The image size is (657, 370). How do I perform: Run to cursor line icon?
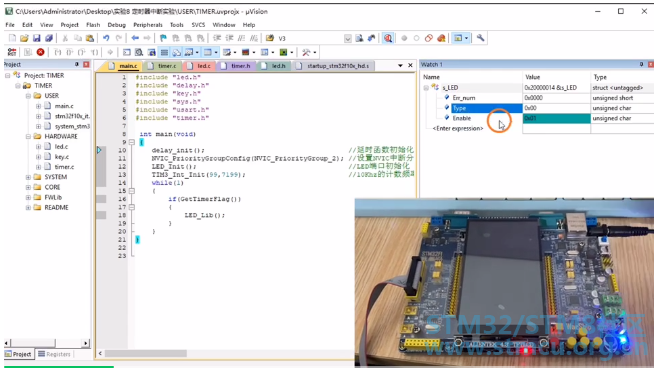click(95, 52)
